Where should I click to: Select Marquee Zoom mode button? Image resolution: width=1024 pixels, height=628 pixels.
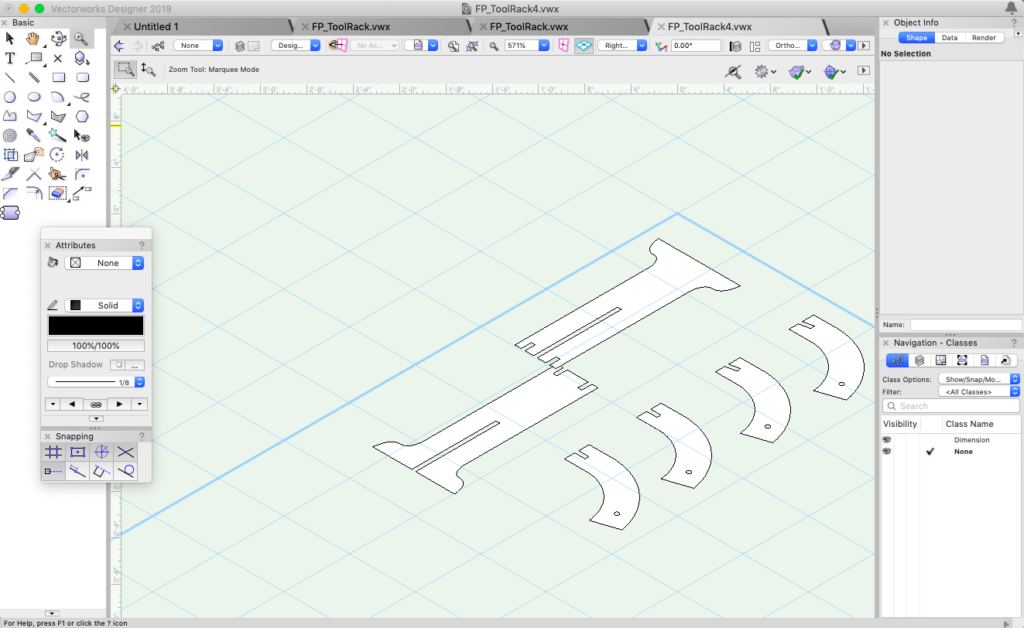pos(125,69)
